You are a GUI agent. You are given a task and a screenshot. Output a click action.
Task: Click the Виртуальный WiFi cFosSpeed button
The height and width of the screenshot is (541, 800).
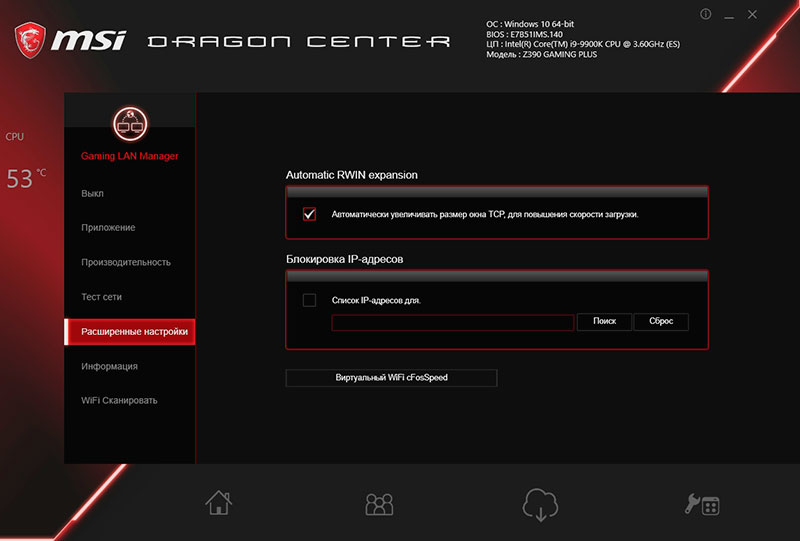pyautogui.click(x=391, y=378)
